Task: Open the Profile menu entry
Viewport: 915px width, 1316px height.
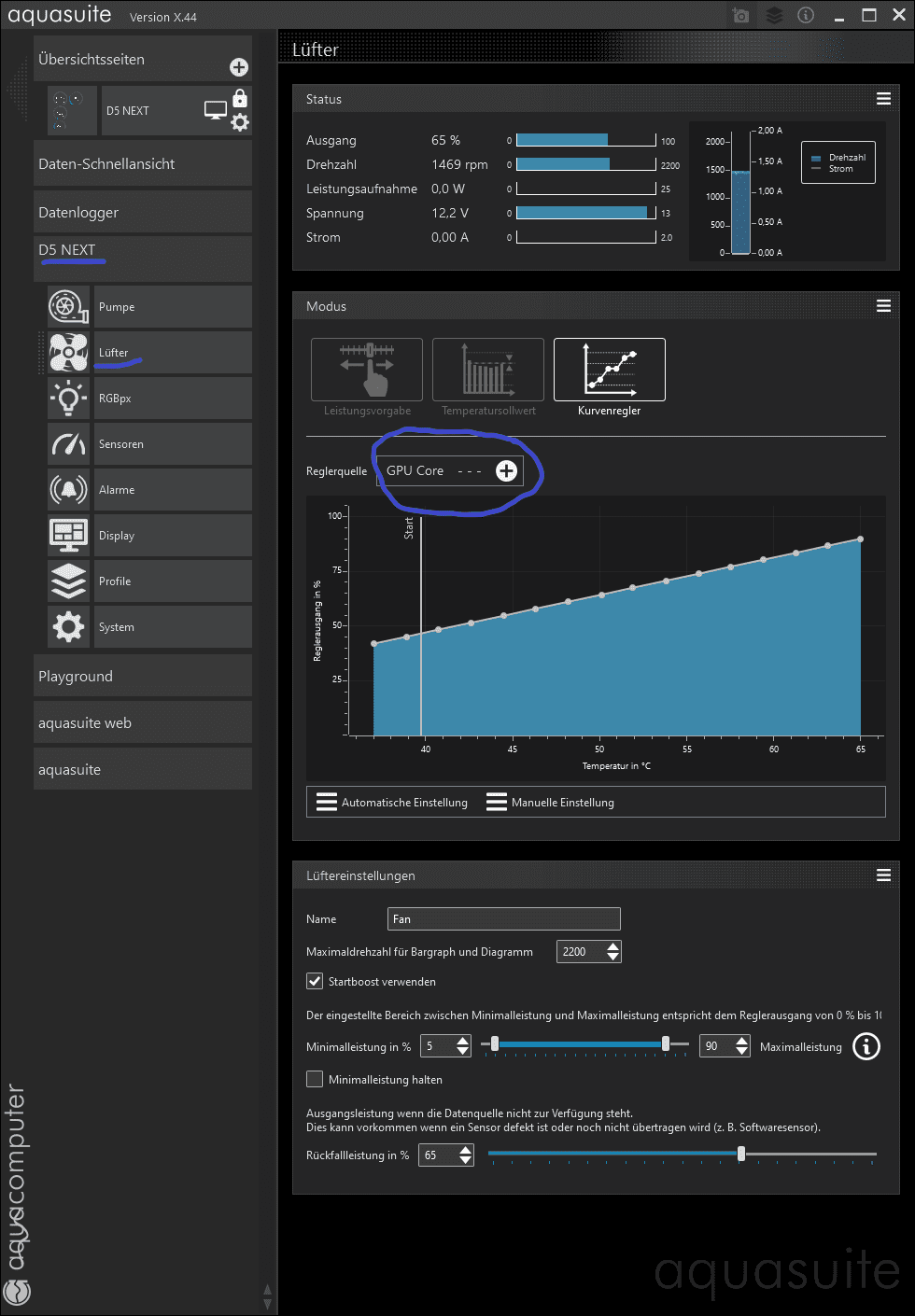Action: click(174, 581)
